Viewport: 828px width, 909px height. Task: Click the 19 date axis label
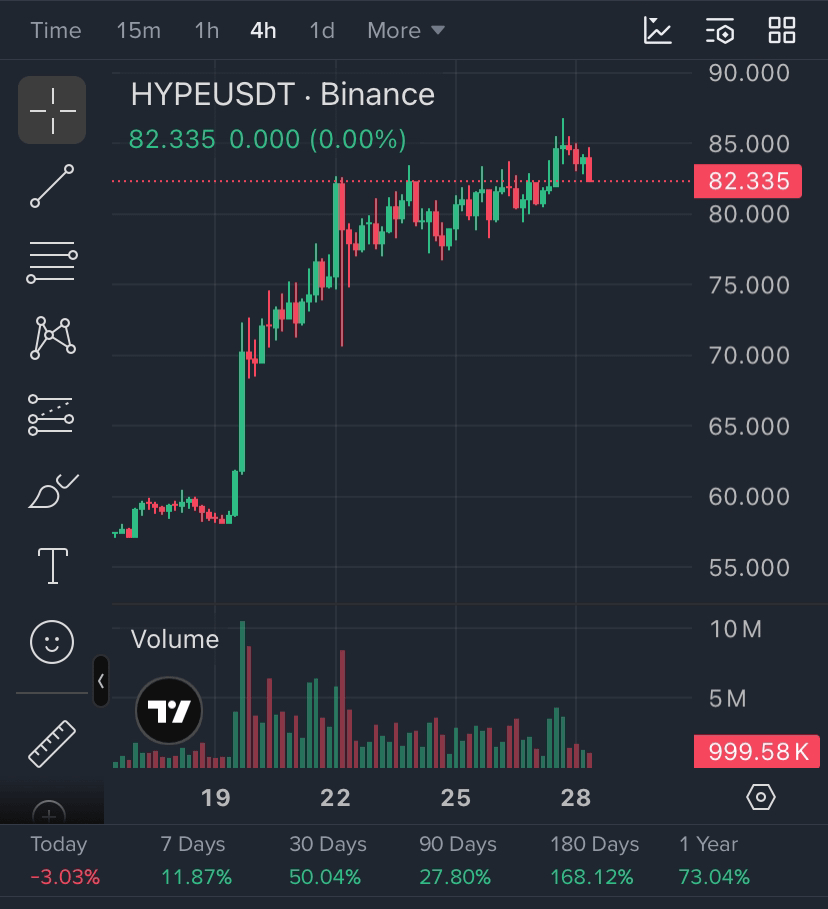[x=216, y=798]
